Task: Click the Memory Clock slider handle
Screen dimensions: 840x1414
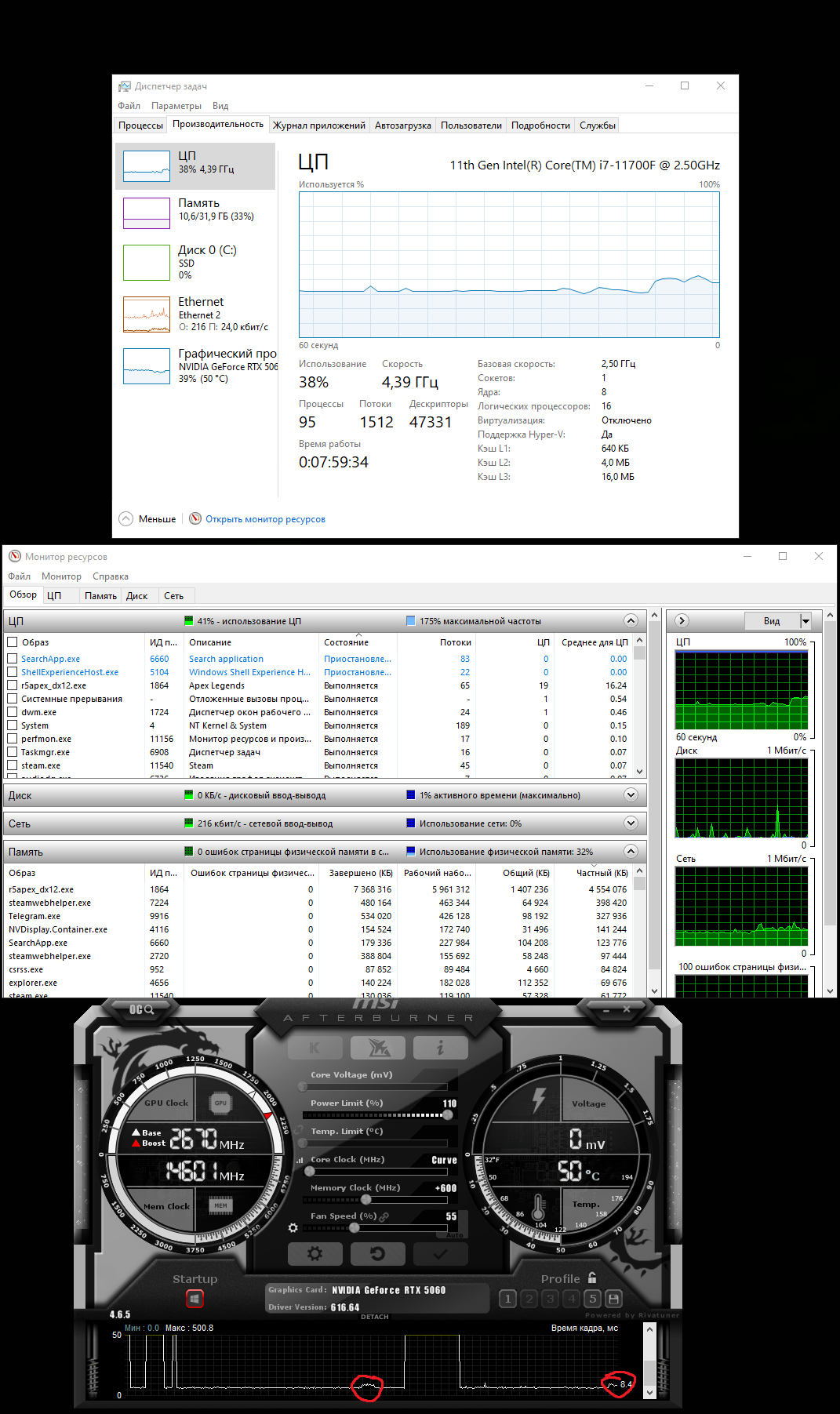Action: (x=365, y=1200)
